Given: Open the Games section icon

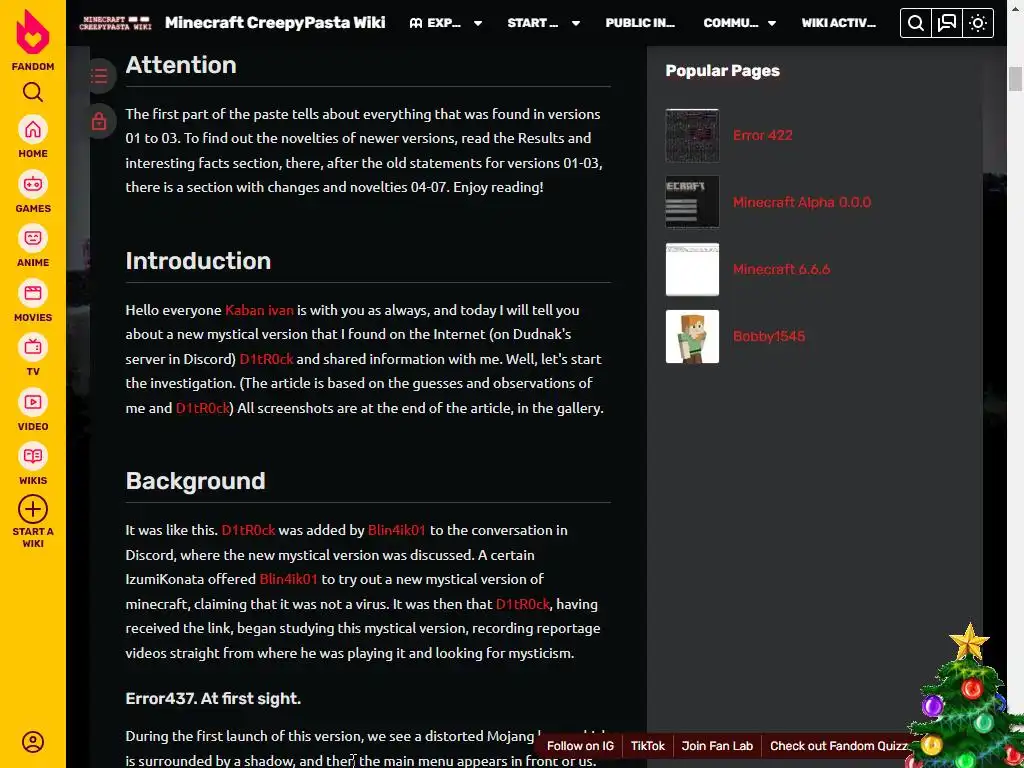Looking at the screenshot, I should 33,185.
